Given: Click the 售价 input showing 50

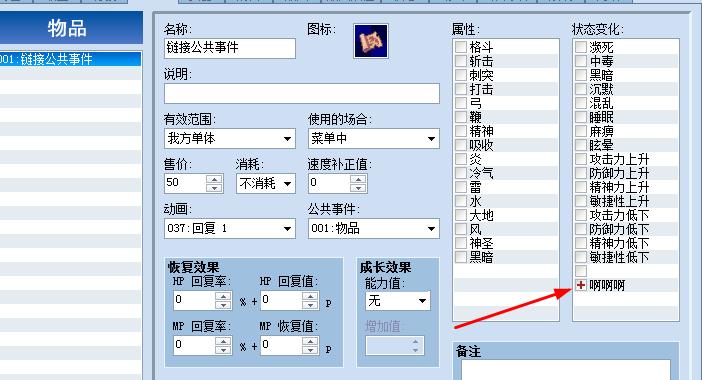Looking at the screenshot, I should [x=186, y=183].
